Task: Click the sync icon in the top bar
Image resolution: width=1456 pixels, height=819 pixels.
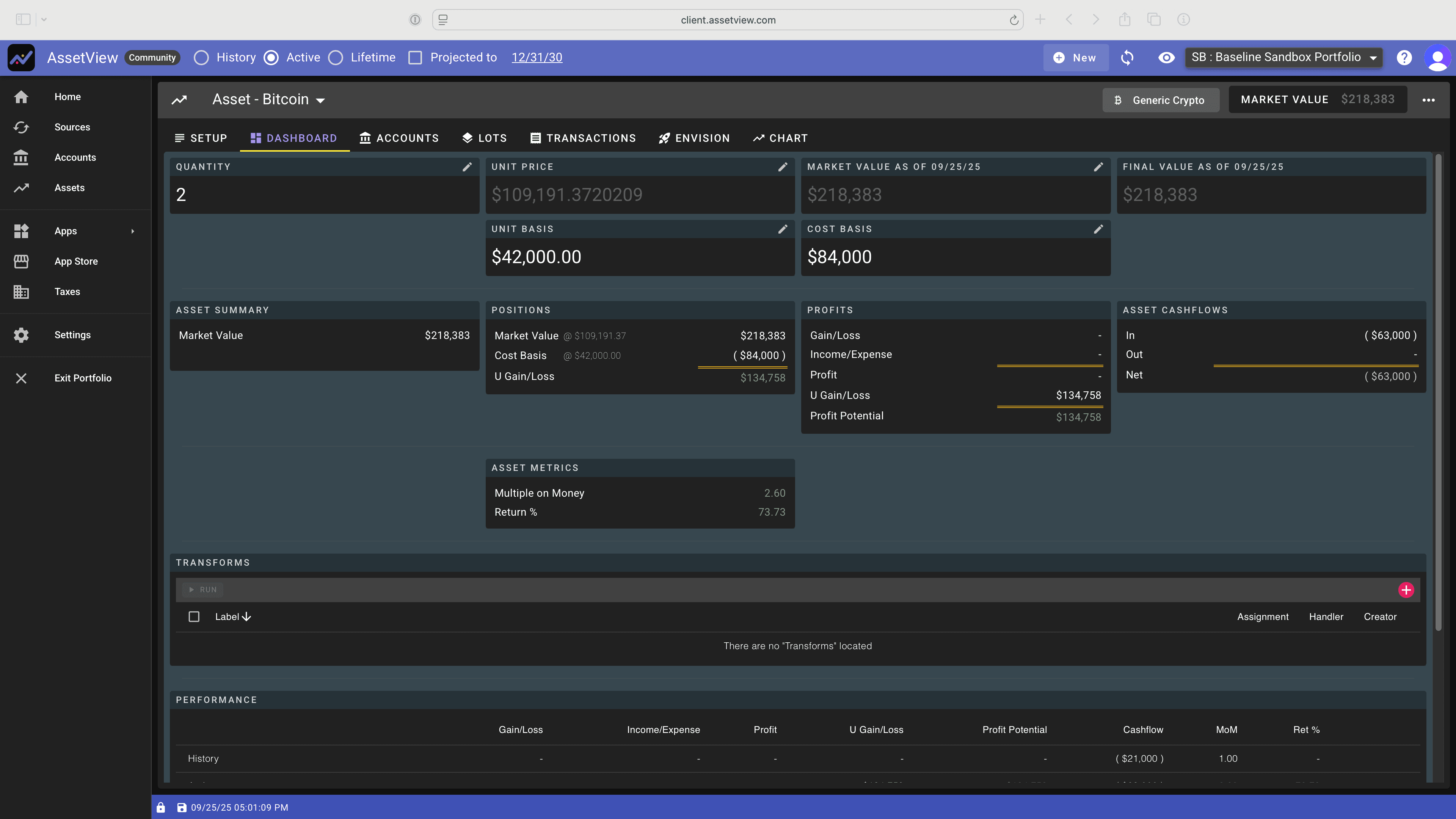Action: (1127, 57)
